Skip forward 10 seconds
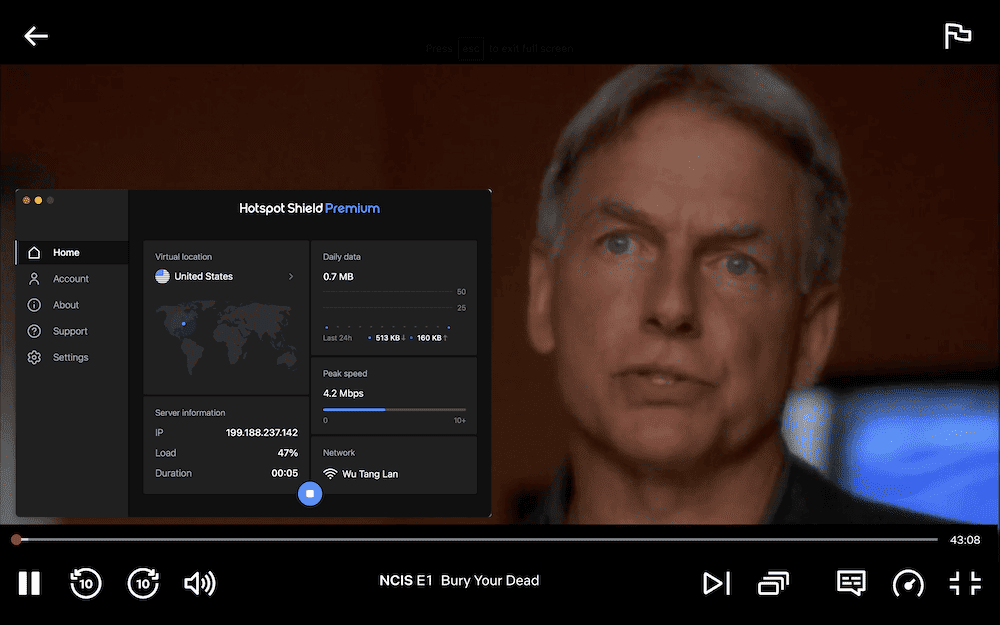1000x625 pixels. coord(143,583)
